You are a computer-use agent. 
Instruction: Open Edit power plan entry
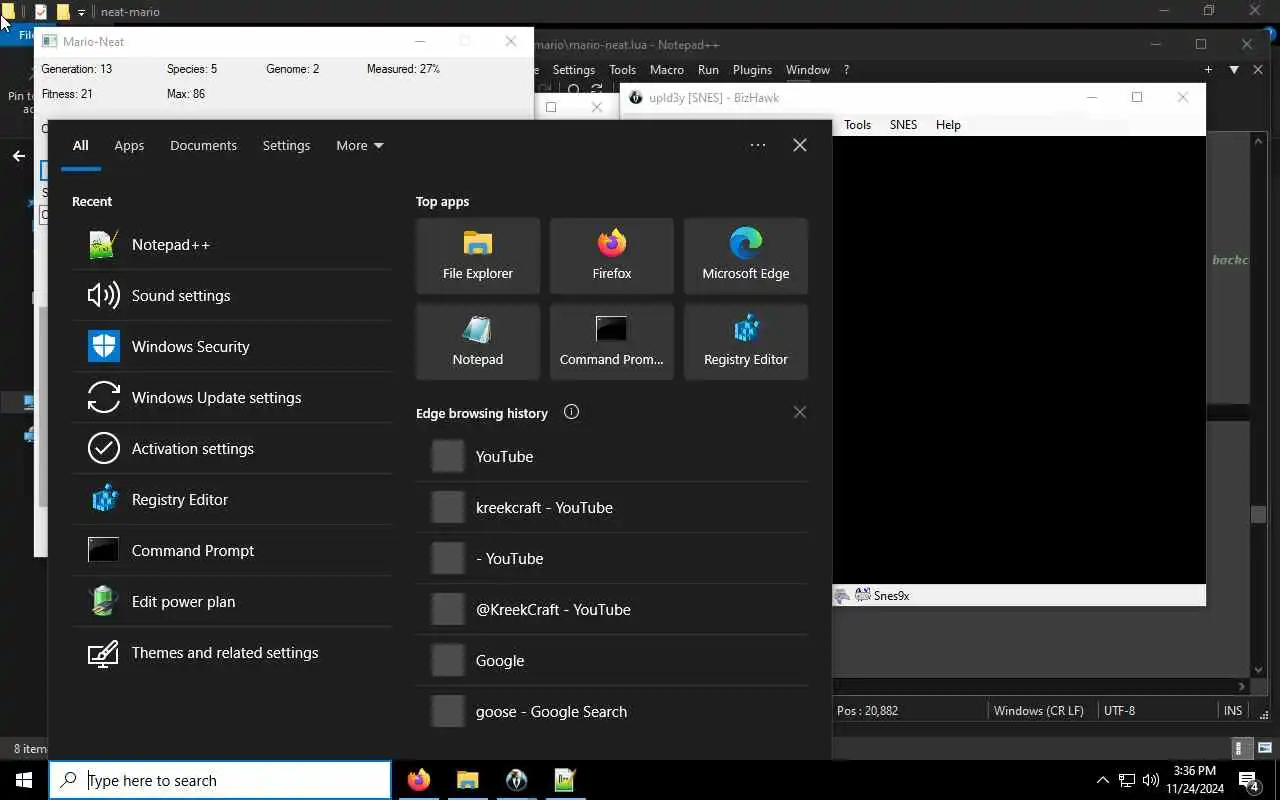click(x=232, y=601)
